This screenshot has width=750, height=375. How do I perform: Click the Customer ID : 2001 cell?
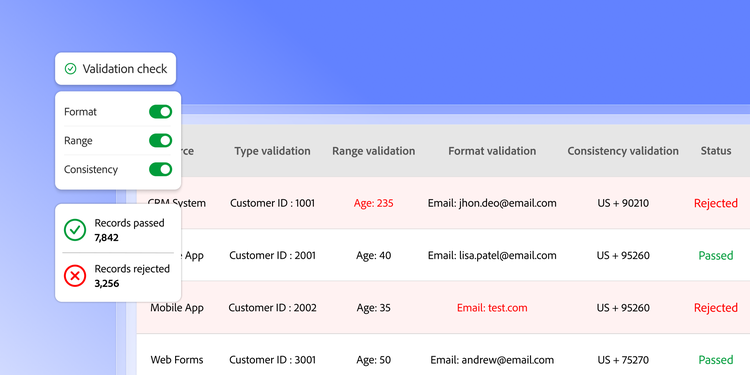tap(273, 255)
